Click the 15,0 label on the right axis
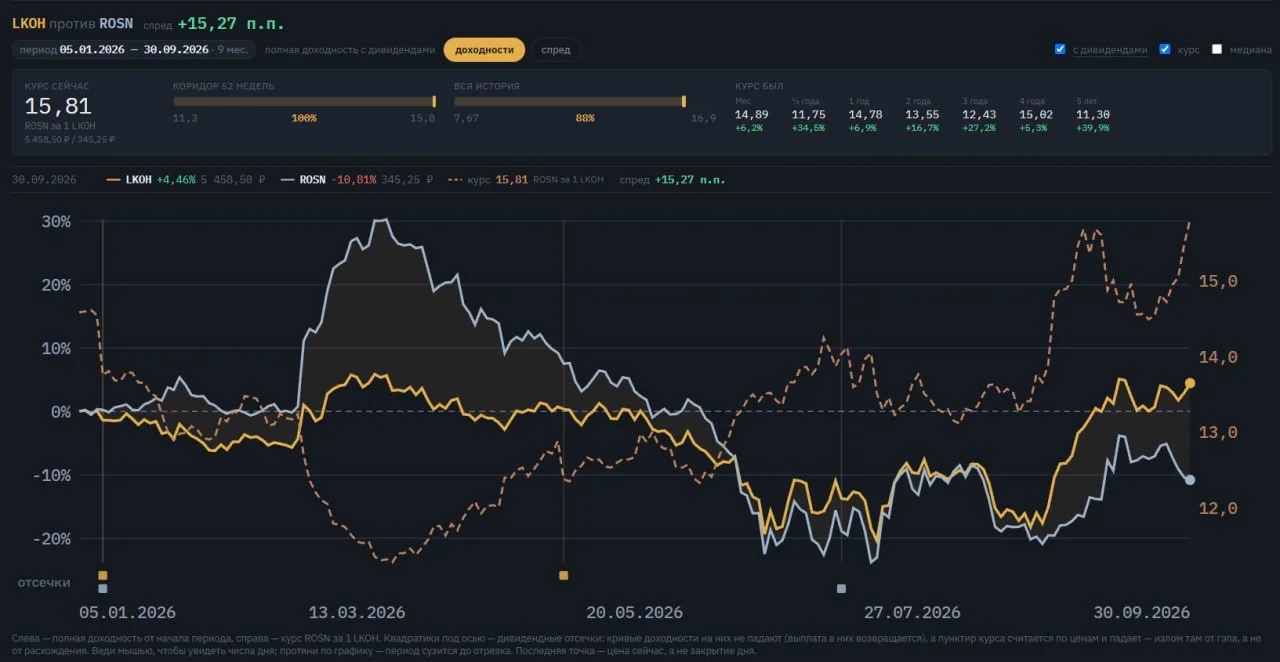This screenshot has width=1280, height=662. [1218, 281]
